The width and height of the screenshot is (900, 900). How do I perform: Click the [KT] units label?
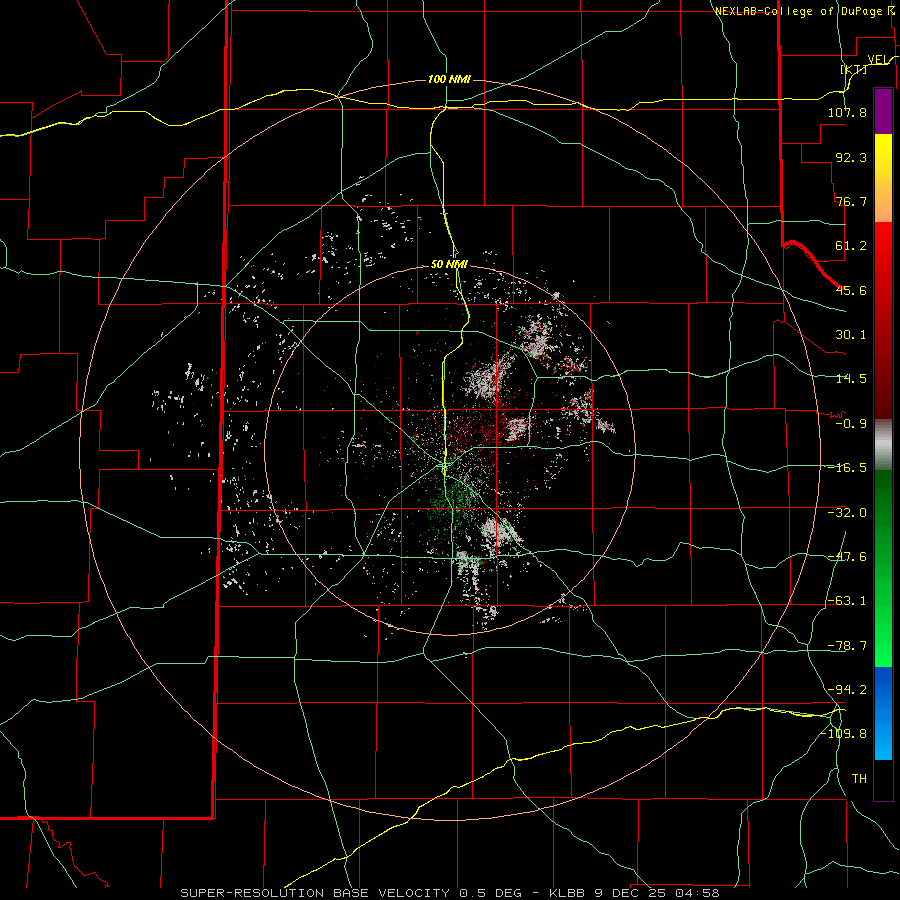[x=854, y=69]
